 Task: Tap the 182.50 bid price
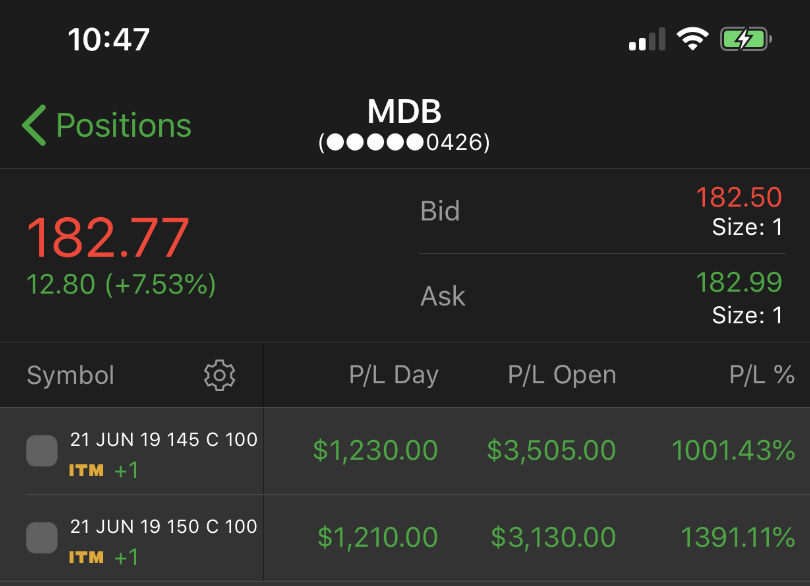(739, 197)
